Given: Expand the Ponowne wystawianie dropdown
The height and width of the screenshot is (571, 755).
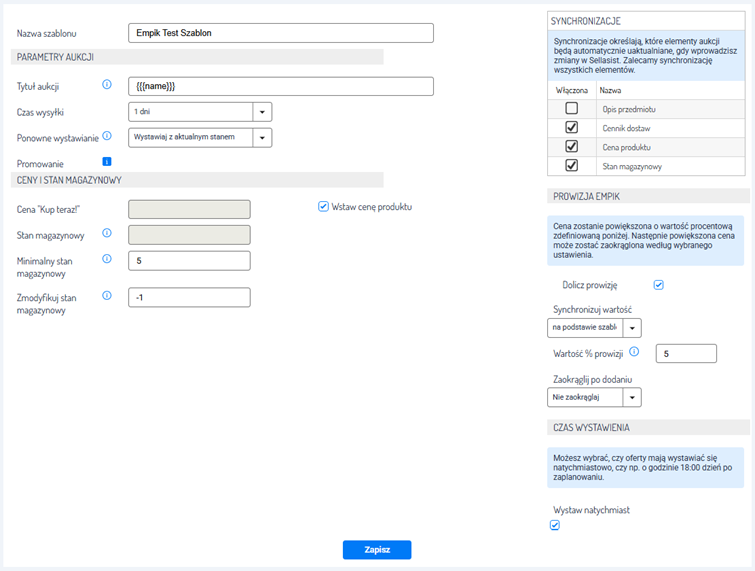Looking at the screenshot, I should [x=261, y=137].
